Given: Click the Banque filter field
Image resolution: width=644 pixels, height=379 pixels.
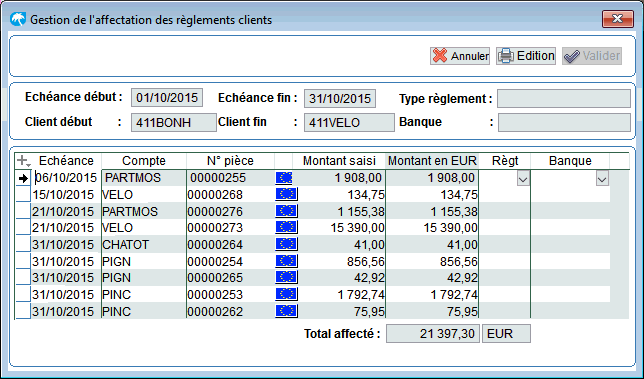Looking at the screenshot, I should 564,122.
